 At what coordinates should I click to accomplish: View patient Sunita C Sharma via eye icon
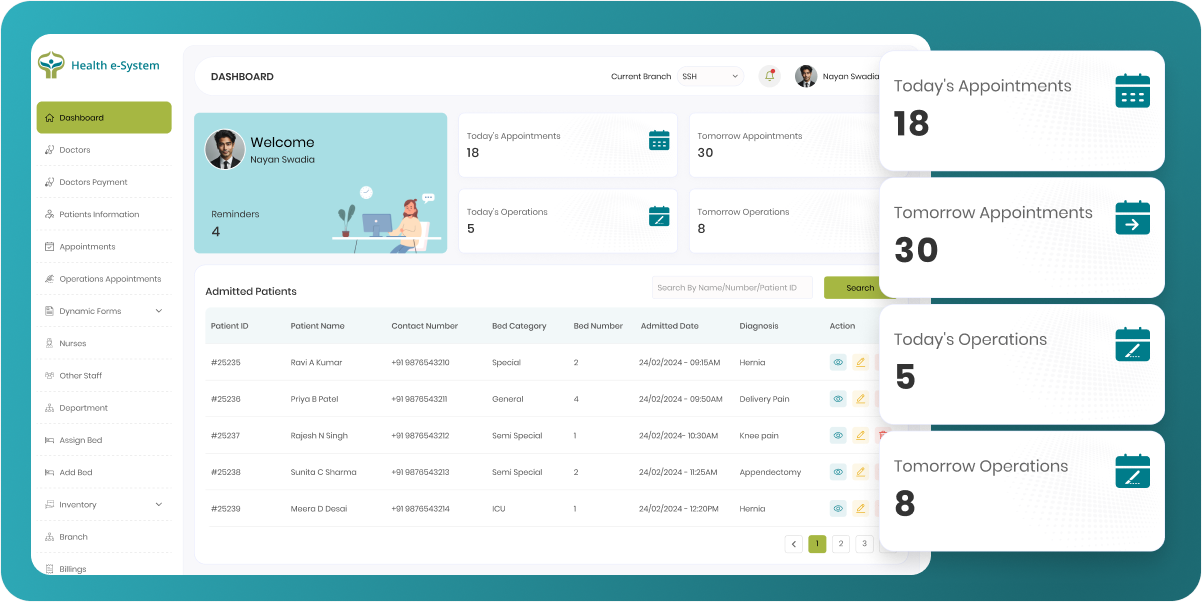tap(838, 472)
